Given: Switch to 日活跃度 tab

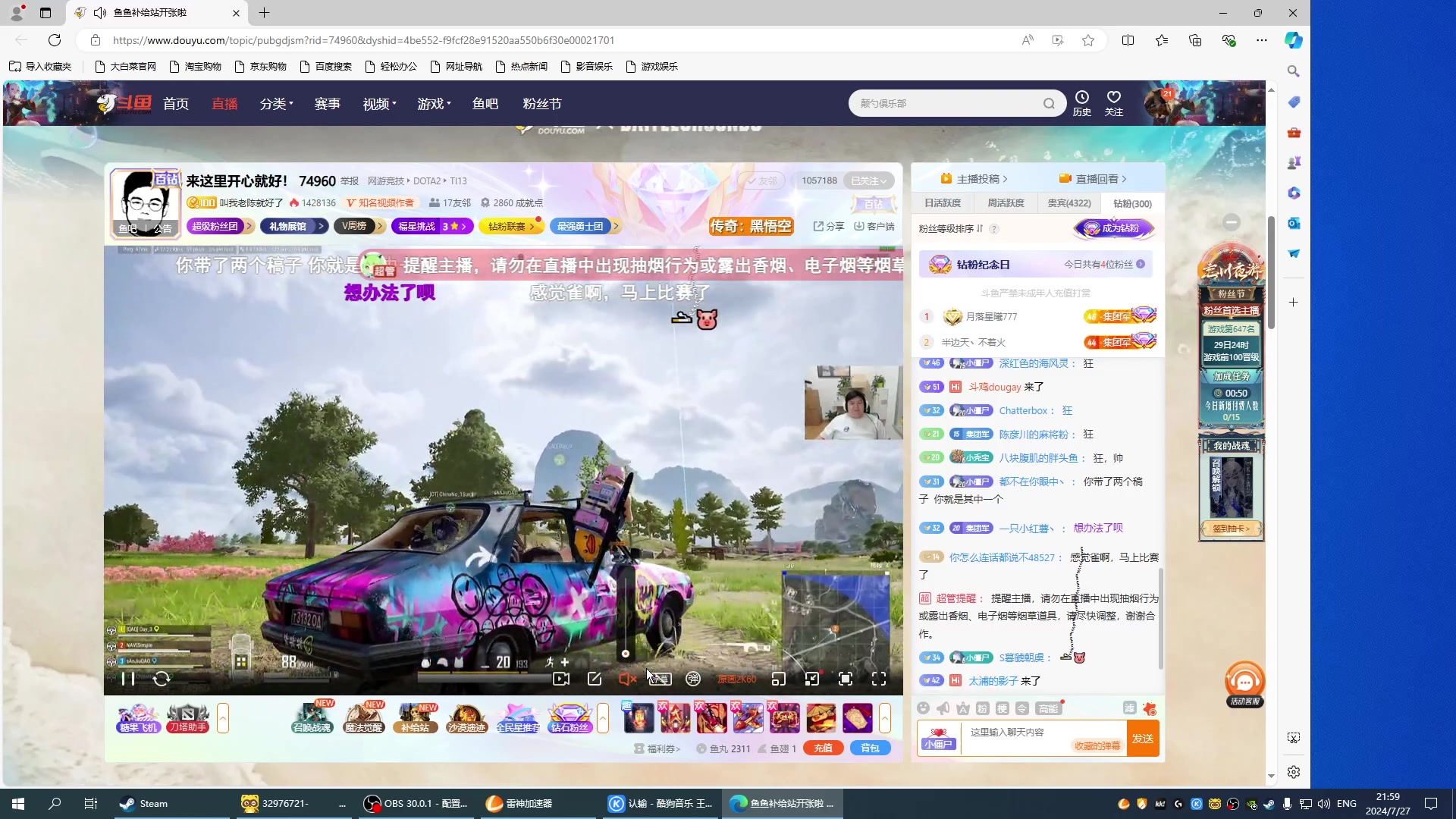Looking at the screenshot, I should [x=943, y=203].
